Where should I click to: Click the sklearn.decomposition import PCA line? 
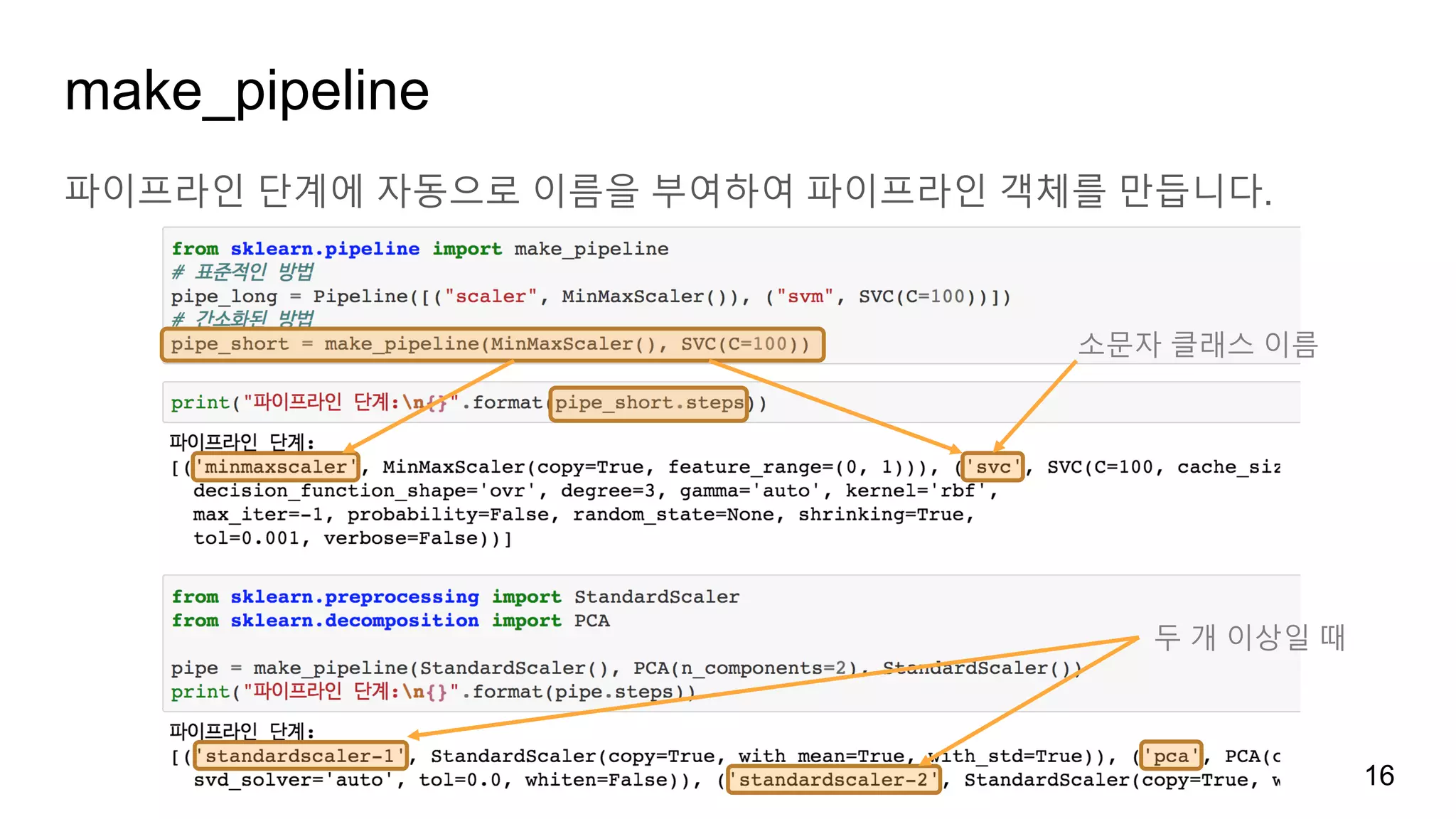coord(390,621)
